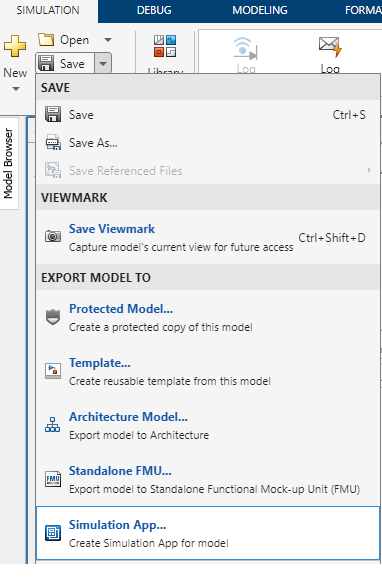Click the New model plus icon
Screen dimensions: 382x582
tap(15, 46)
